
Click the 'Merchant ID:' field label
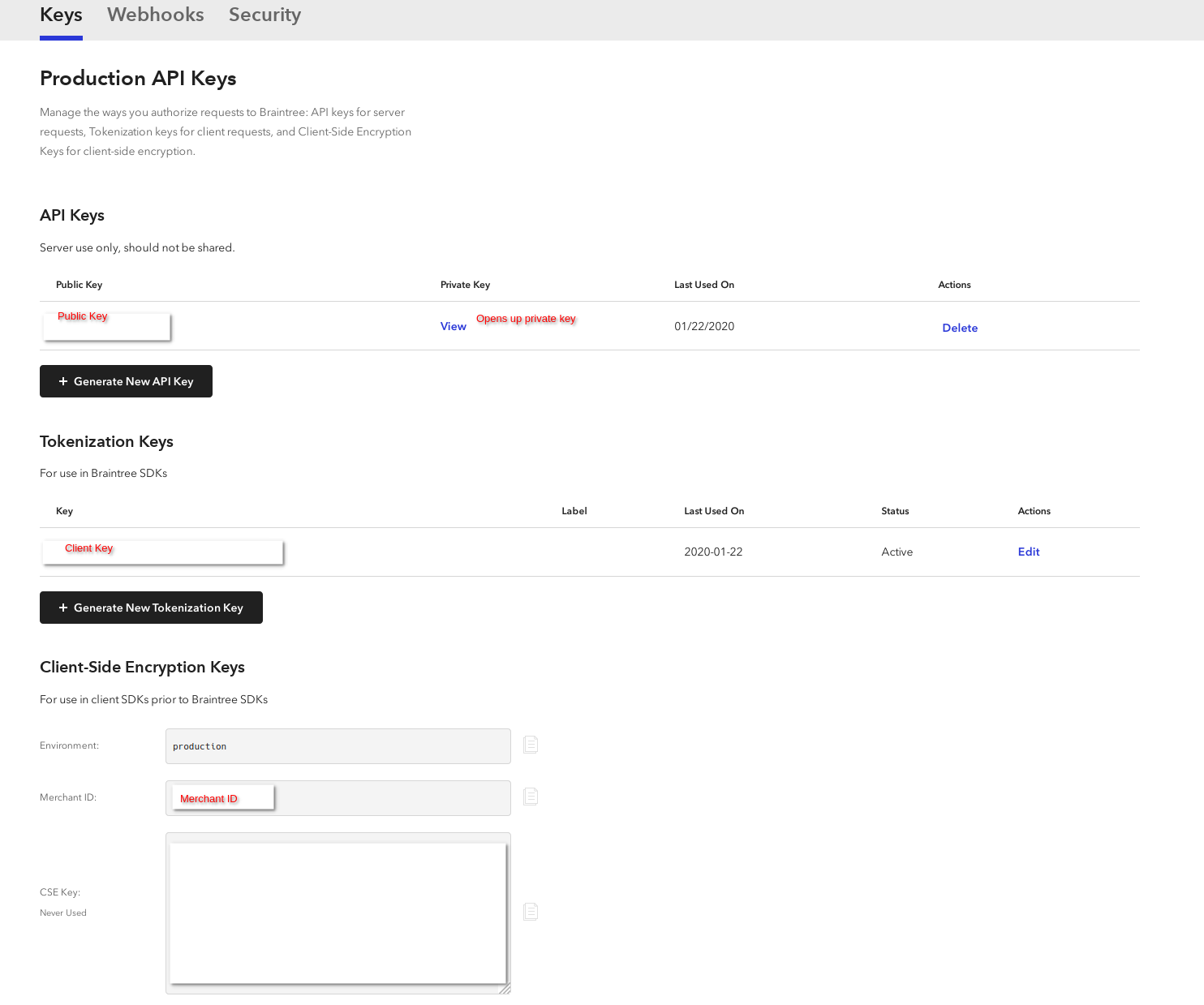(x=68, y=797)
